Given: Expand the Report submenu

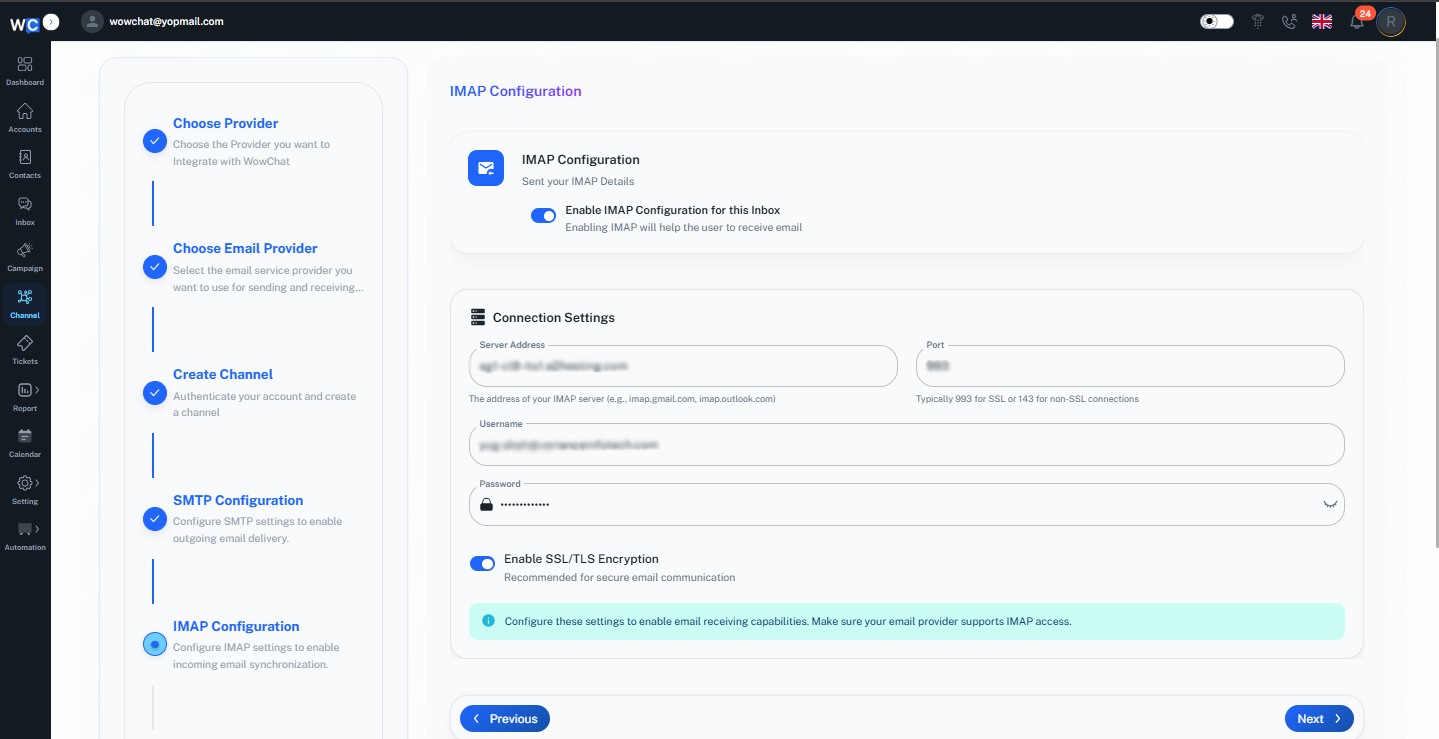Looking at the screenshot, I should (37, 389).
